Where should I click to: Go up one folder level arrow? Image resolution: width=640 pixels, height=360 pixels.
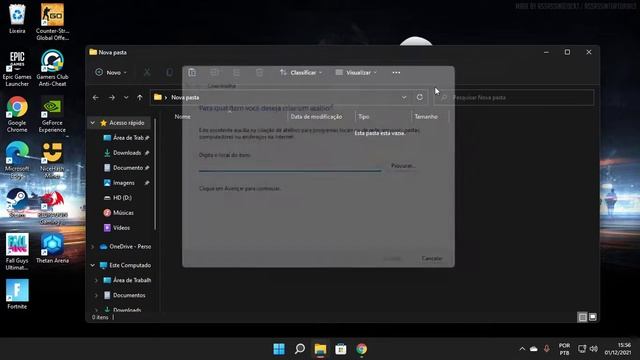(140, 98)
